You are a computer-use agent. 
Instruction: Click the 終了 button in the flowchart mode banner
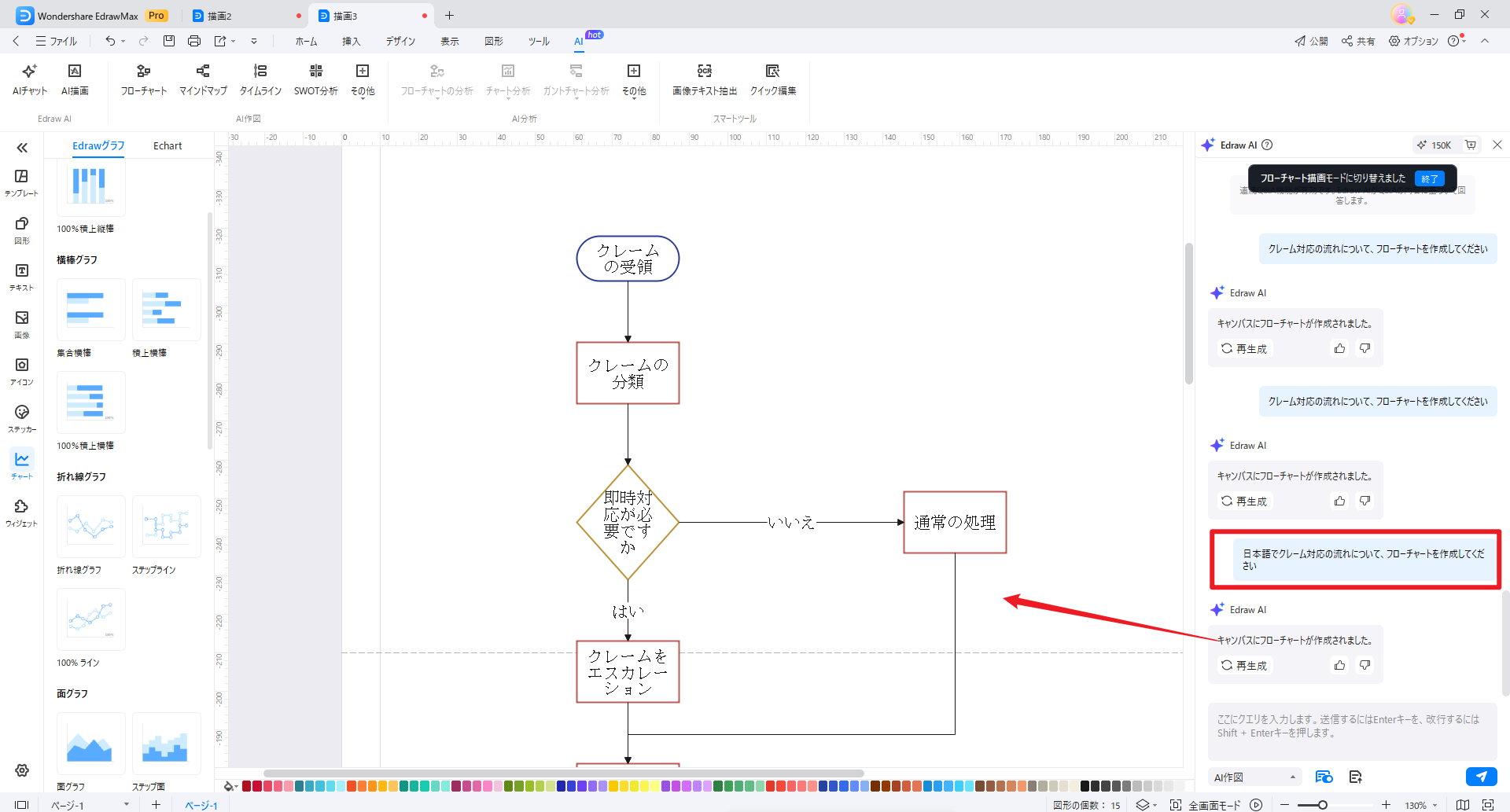coord(1429,178)
